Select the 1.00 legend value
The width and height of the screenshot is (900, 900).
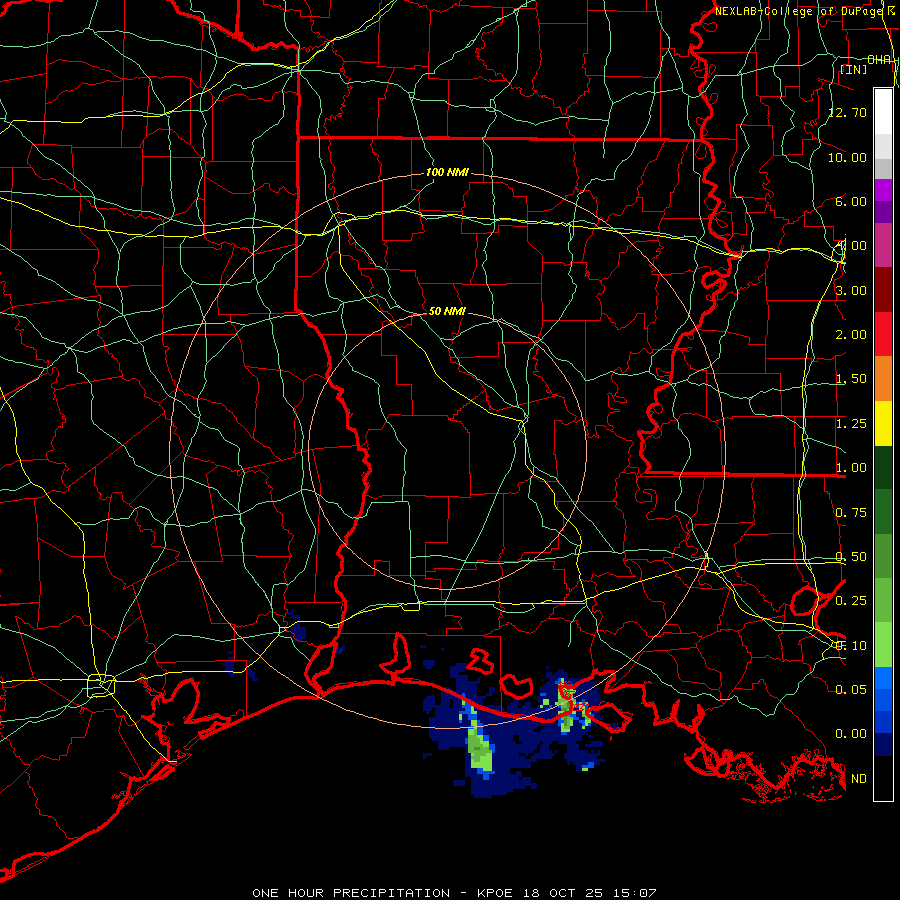(x=851, y=468)
